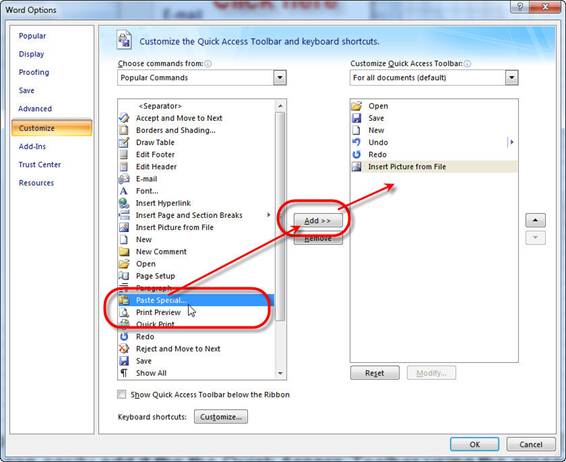Switch to the Proofing options category

coord(34,72)
